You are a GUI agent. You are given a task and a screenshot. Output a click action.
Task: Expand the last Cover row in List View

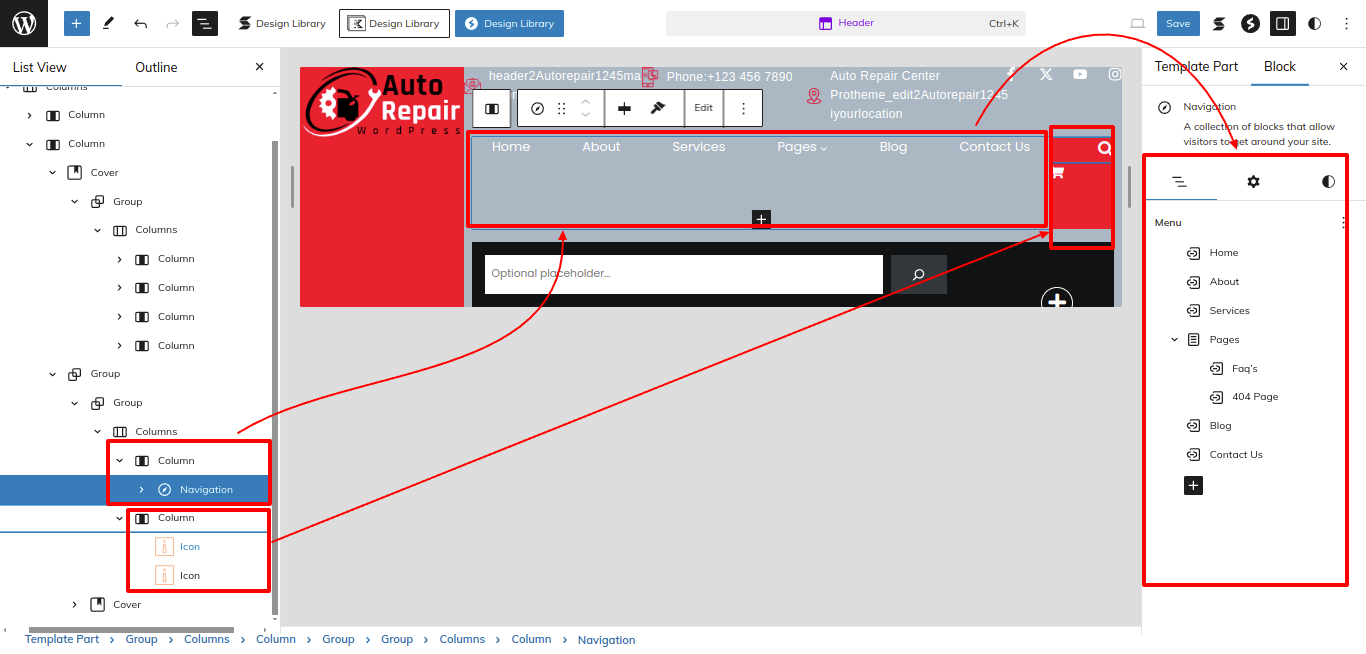75,605
